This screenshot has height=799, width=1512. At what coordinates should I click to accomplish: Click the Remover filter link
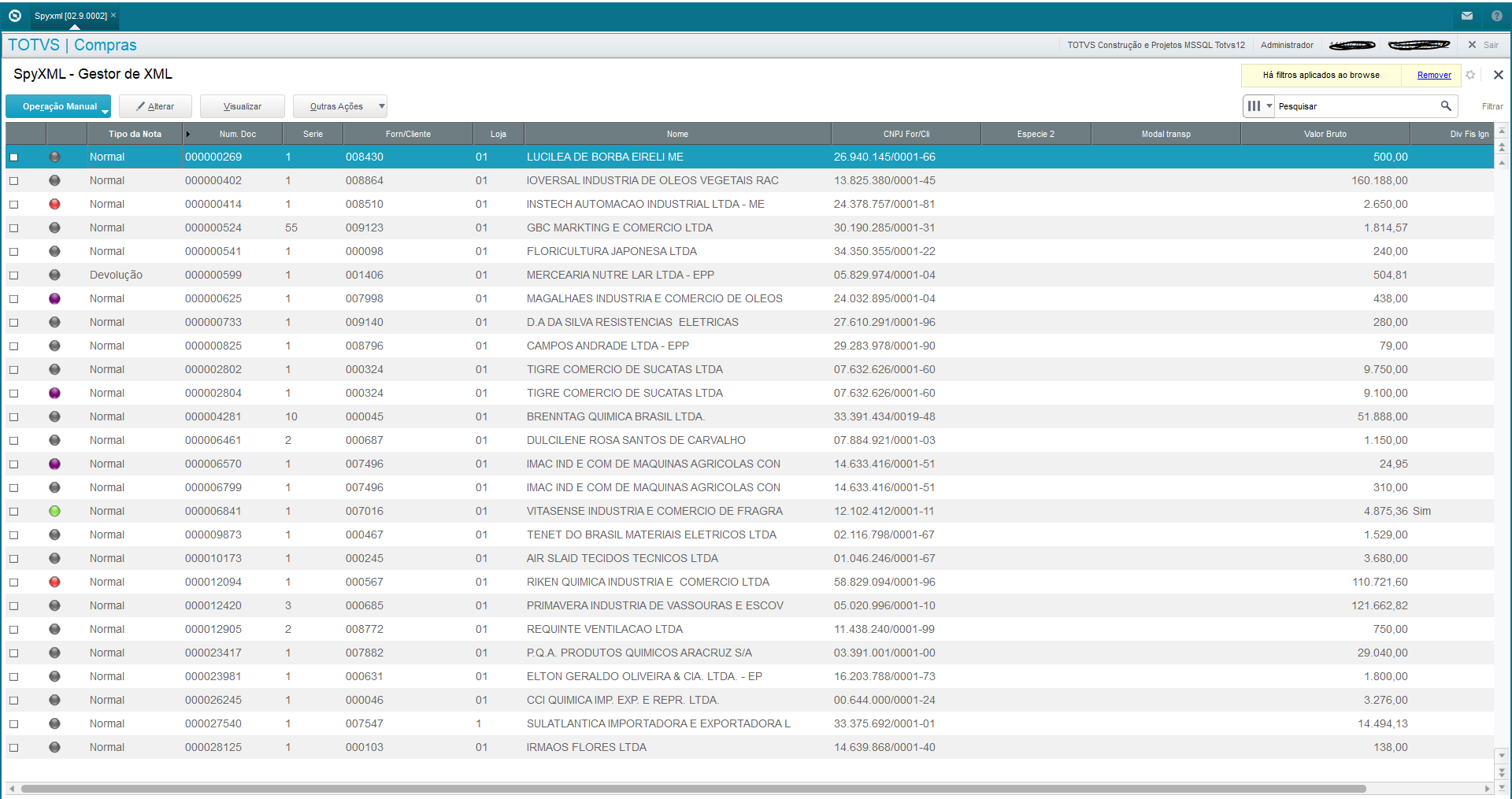coord(1433,75)
